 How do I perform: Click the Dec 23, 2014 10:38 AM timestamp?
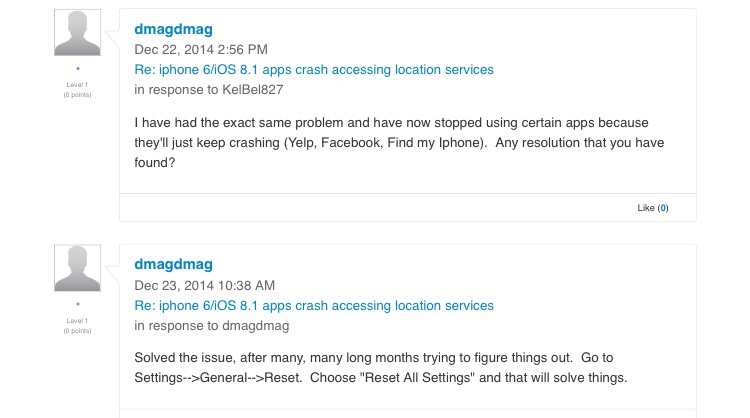point(205,286)
